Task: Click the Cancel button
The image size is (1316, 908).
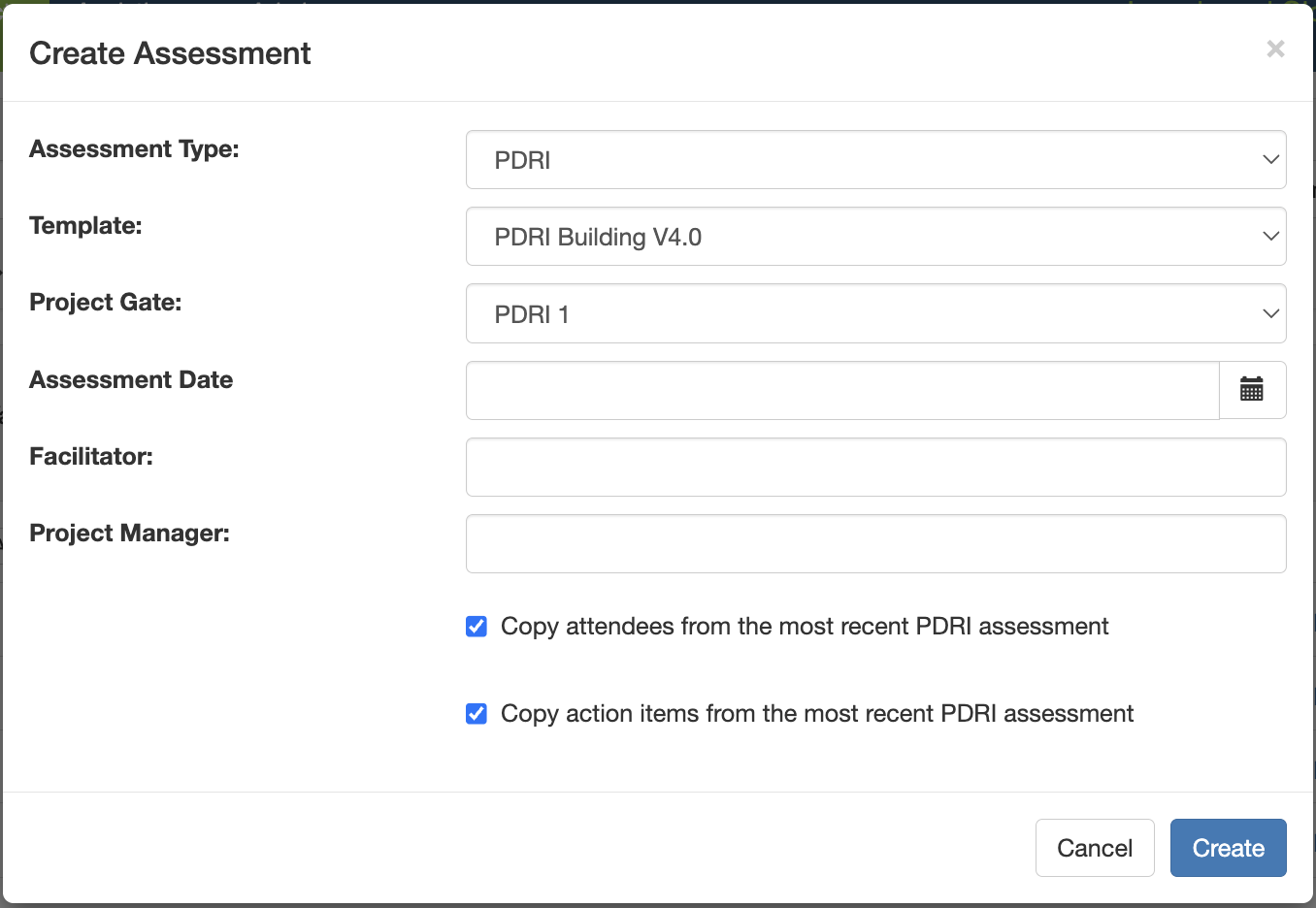Action: 1094,848
